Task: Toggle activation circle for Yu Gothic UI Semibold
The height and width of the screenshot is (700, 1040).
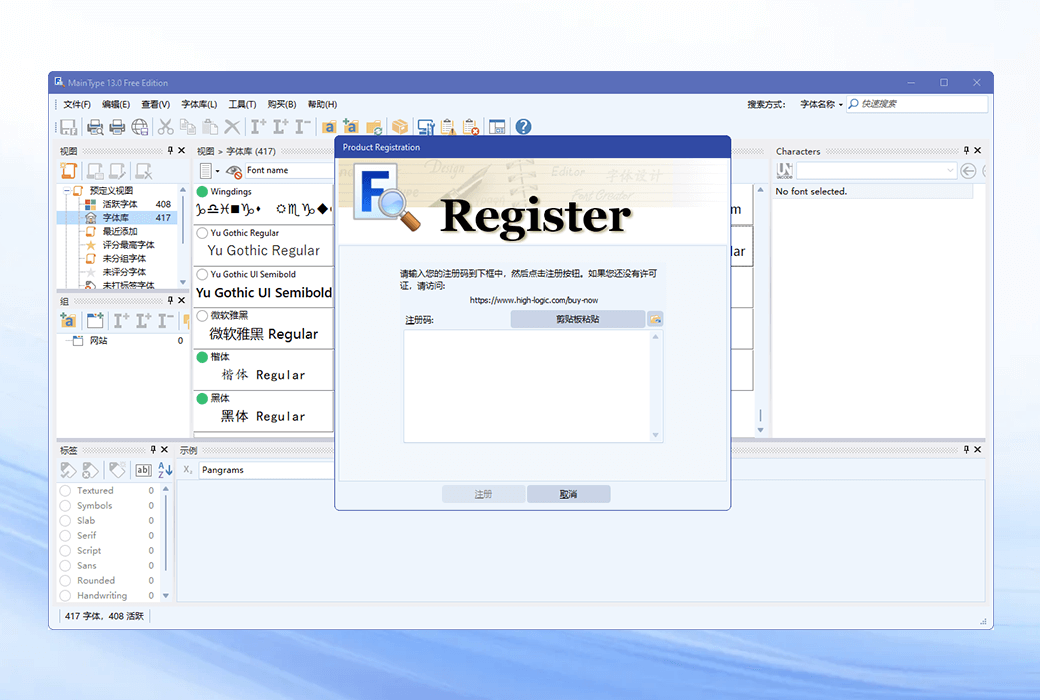Action: click(x=202, y=274)
